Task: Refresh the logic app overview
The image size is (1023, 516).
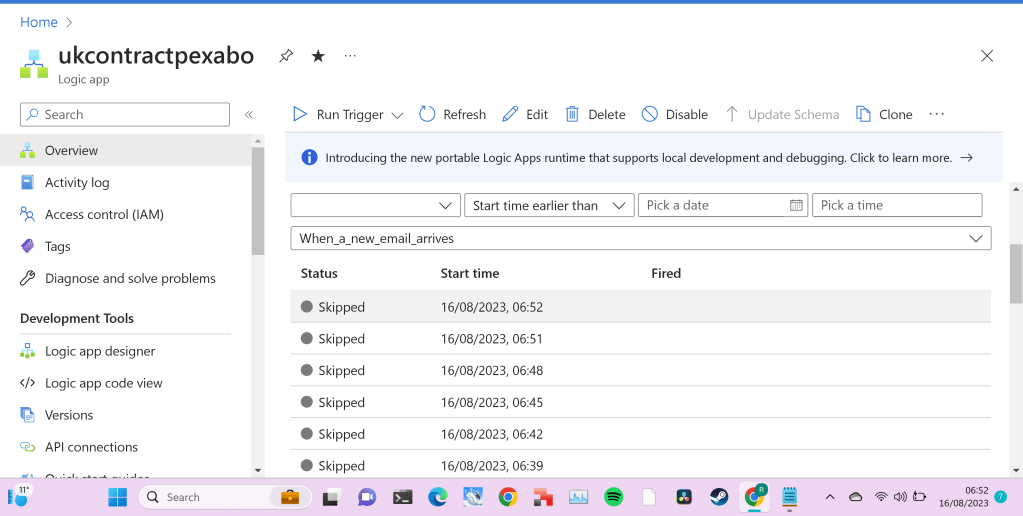Action: point(453,114)
